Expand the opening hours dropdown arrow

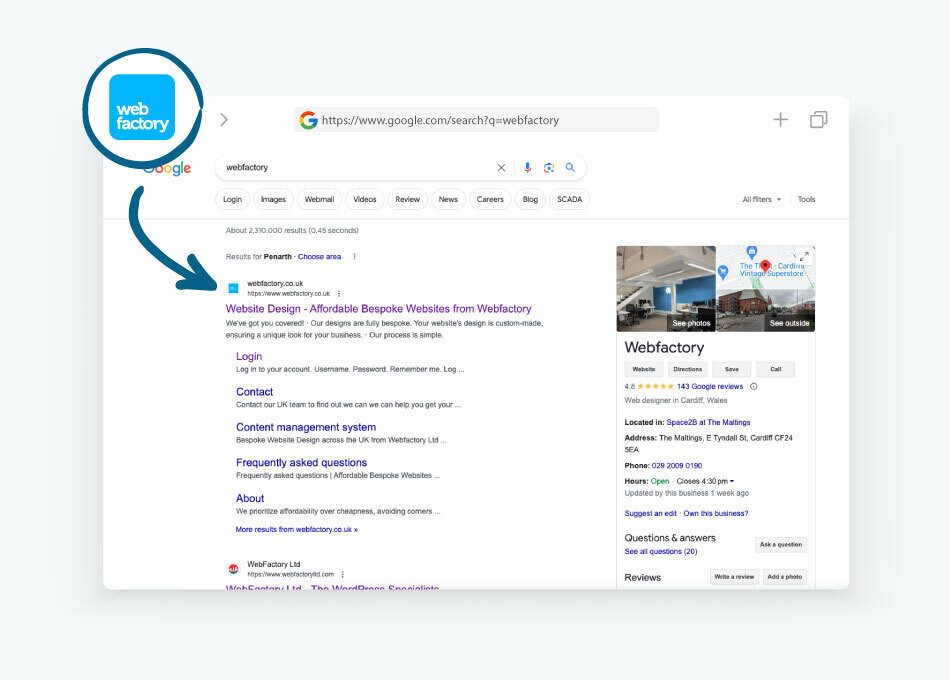pyautogui.click(x=732, y=481)
